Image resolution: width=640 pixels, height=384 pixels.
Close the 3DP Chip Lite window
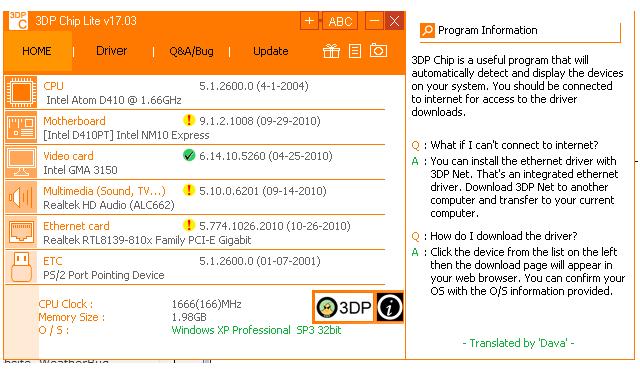click(394, 21)
